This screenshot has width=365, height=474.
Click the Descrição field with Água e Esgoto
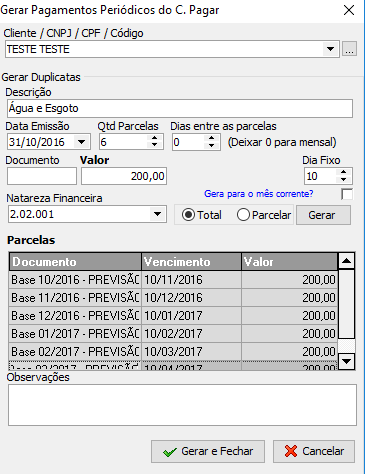pos(180,108)
